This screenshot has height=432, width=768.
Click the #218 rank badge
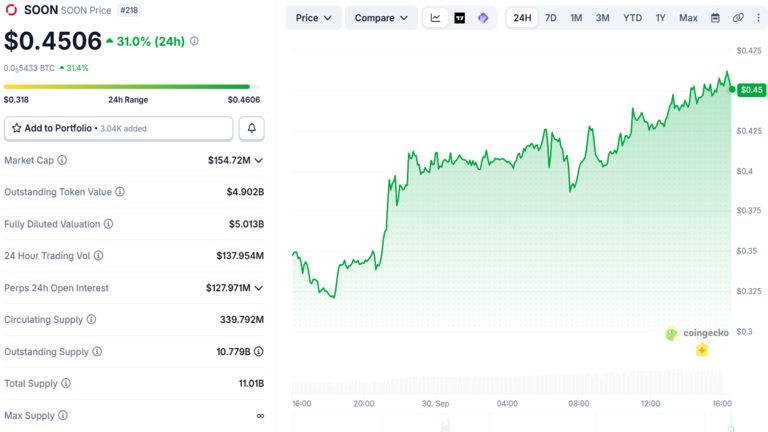click(129, 10)
